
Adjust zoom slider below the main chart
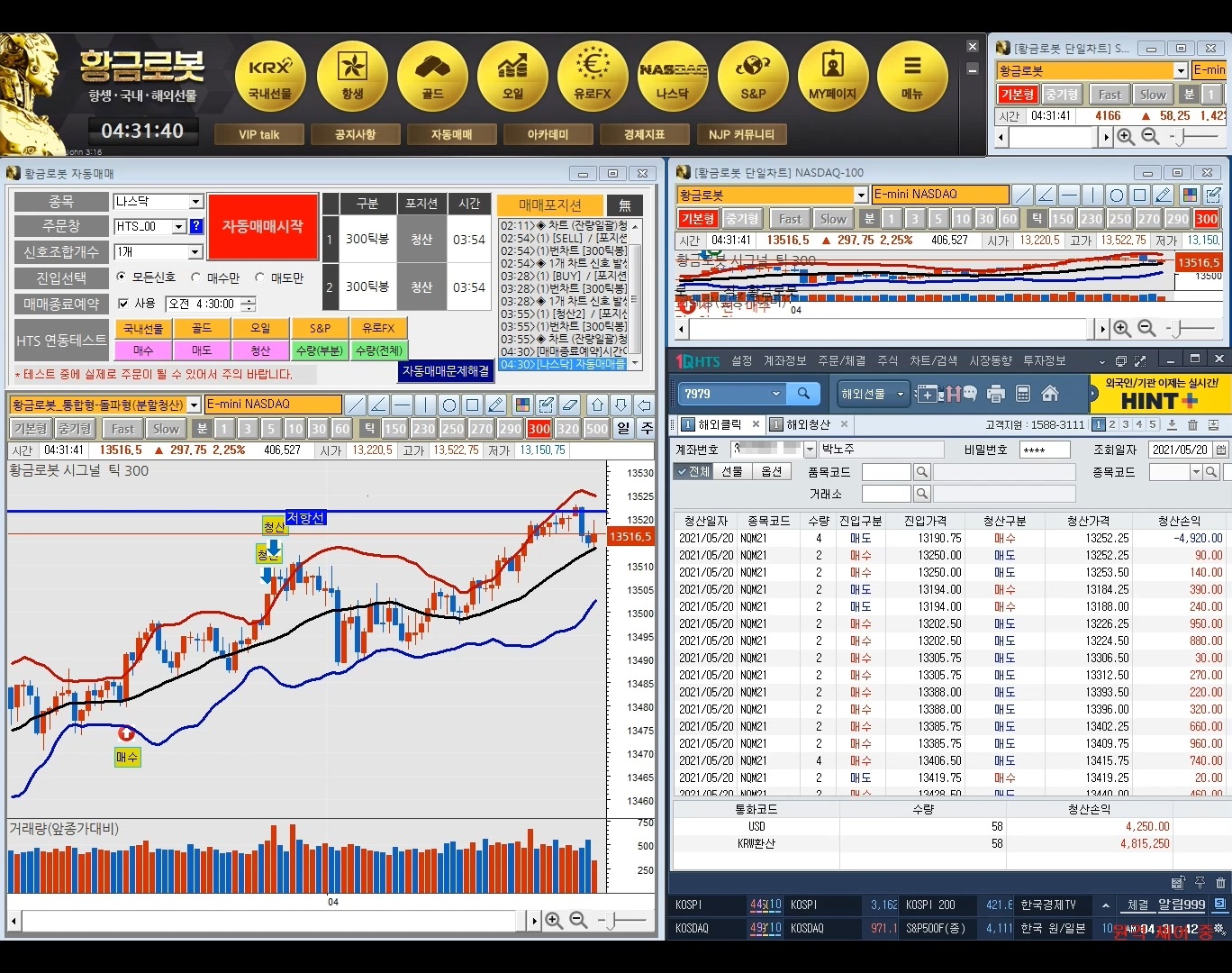(612, 920)
